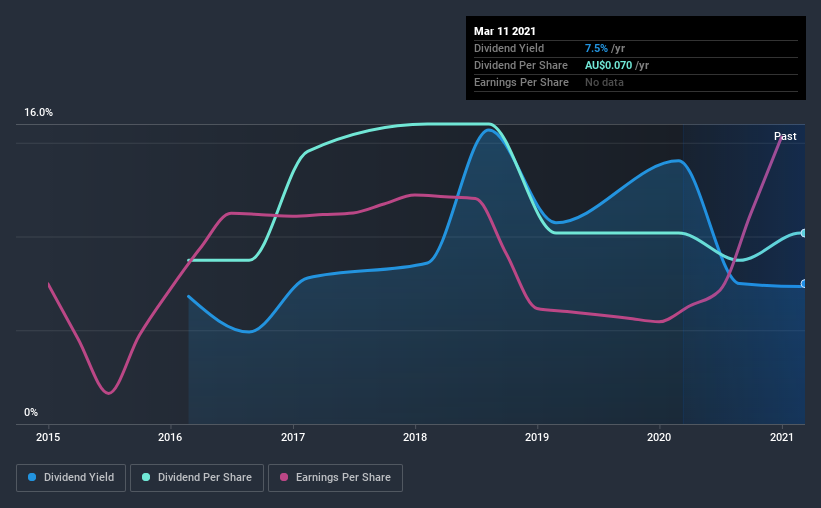Click the AU$0.070 dividend value
Image resolution: width=821 pixels, height=508 pixels.
(608, 65)
